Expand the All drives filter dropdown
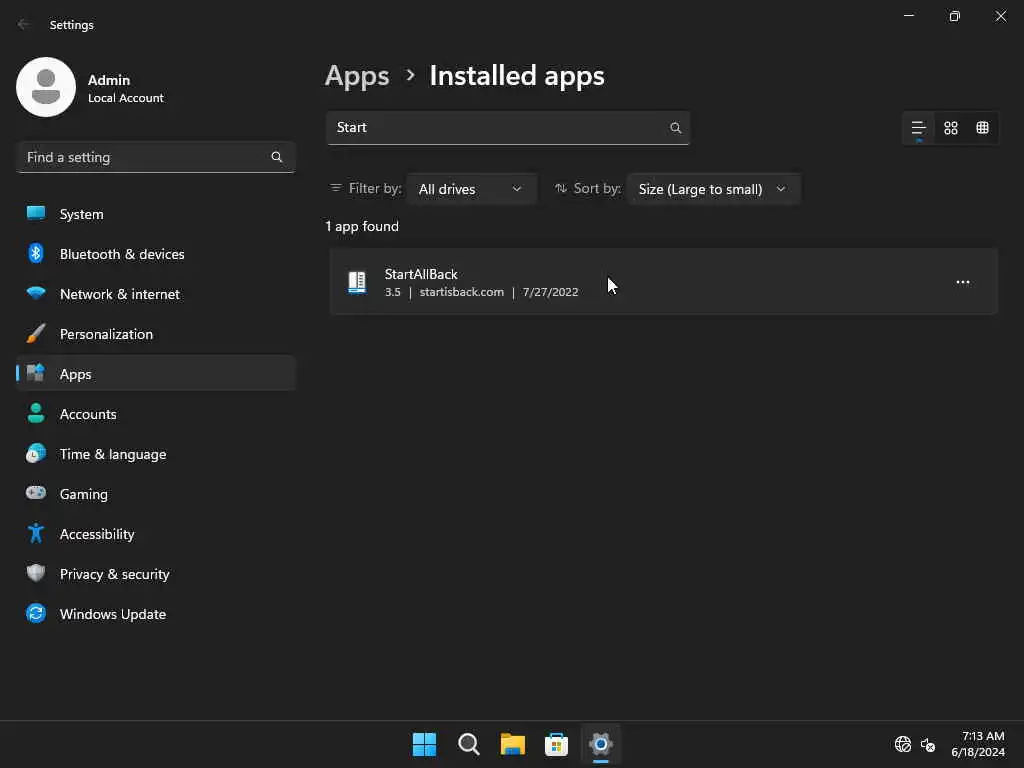This screenshot has width=1024, height=768. 471,189
